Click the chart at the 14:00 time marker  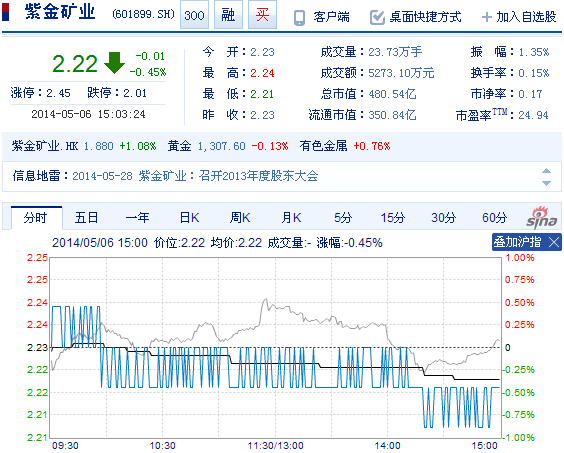click(387, 445)
